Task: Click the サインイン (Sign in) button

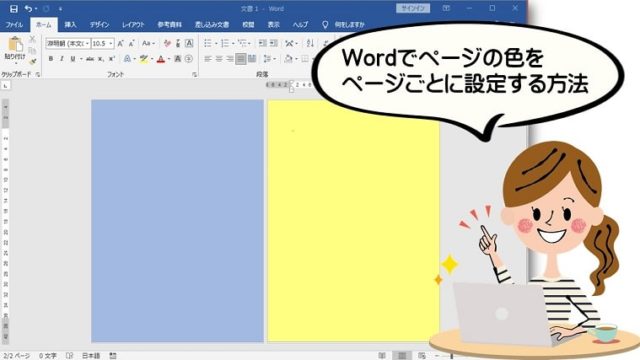Action: click(413, 9)
